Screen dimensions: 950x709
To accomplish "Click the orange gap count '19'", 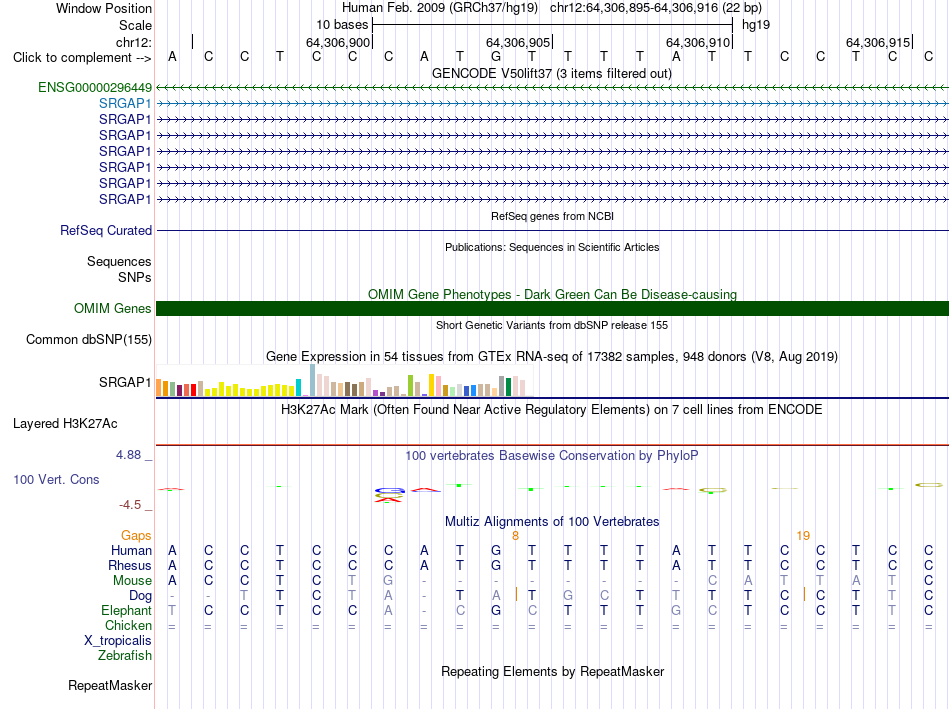I will [803, 536].
